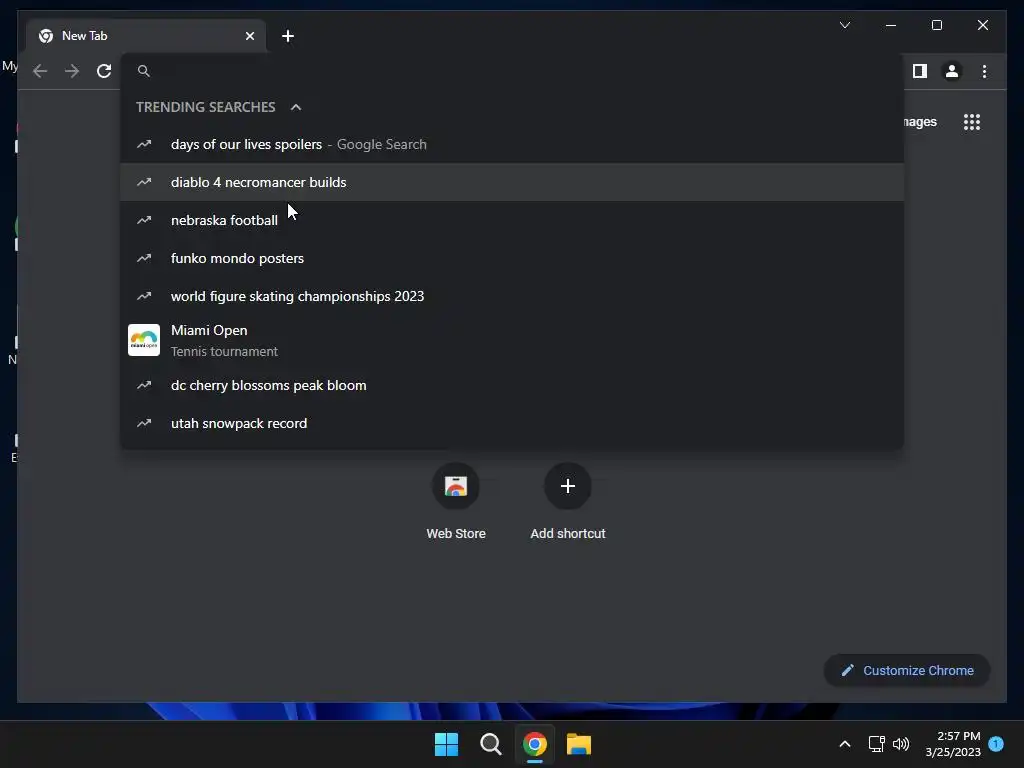Click the back navigation arrow
Viewport: 1024px width, 768px height.
point(40,71)
